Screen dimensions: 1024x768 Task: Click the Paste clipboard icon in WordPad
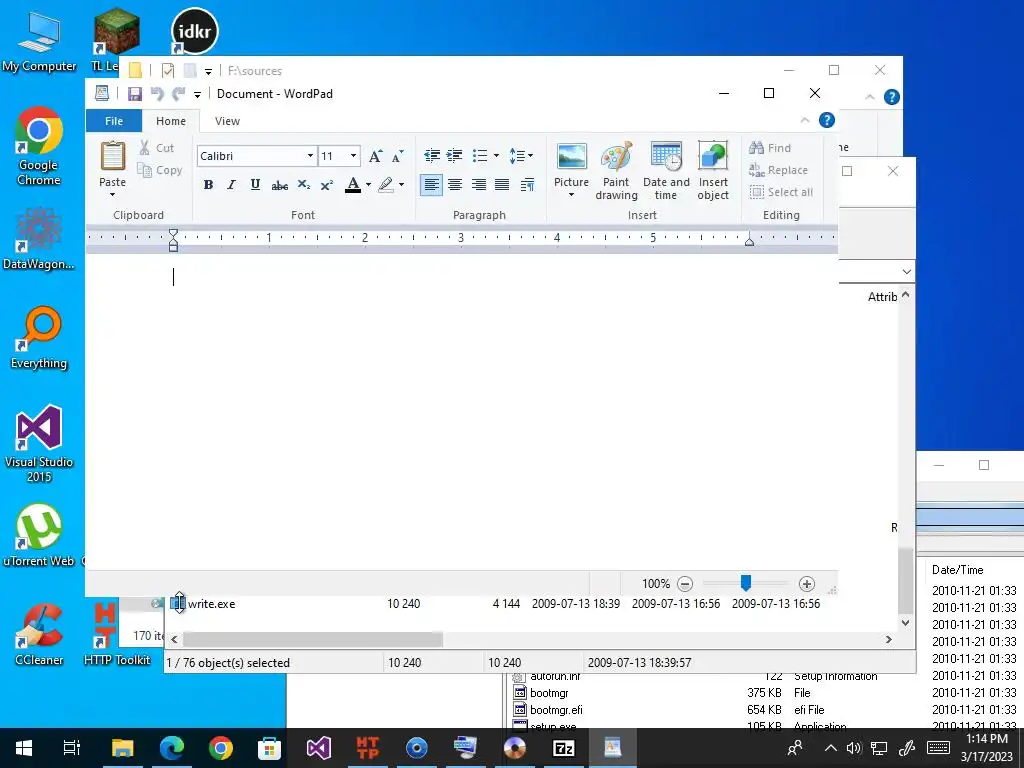point(112,157)
